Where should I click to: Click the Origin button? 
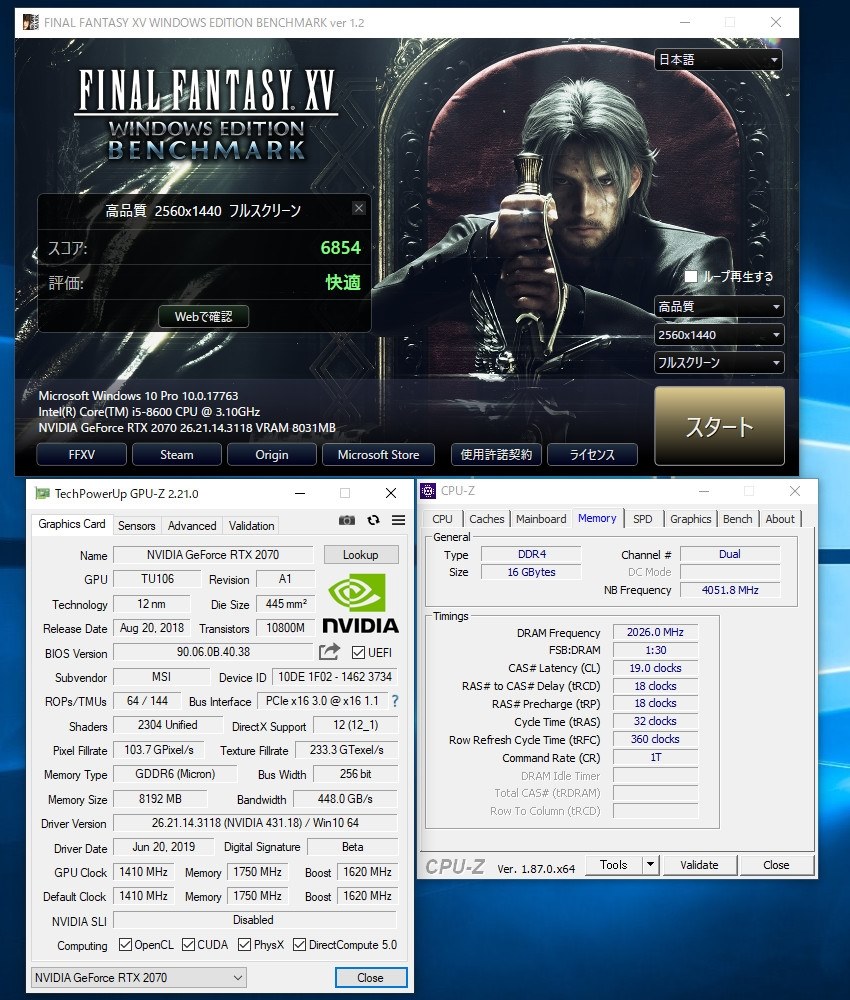pyautogui.click(x=272, y=455)
